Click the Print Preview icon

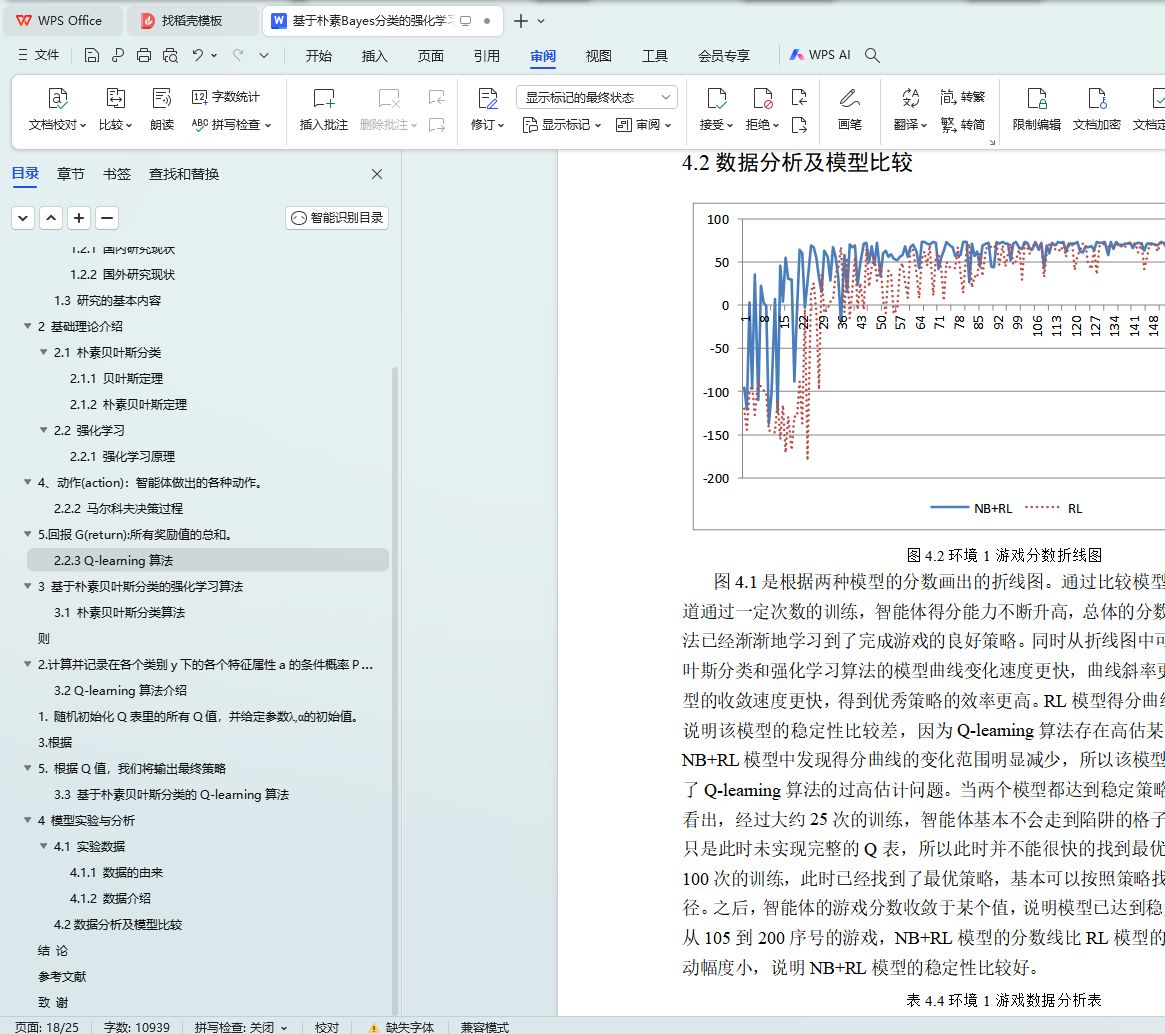(x=170, y=55)
